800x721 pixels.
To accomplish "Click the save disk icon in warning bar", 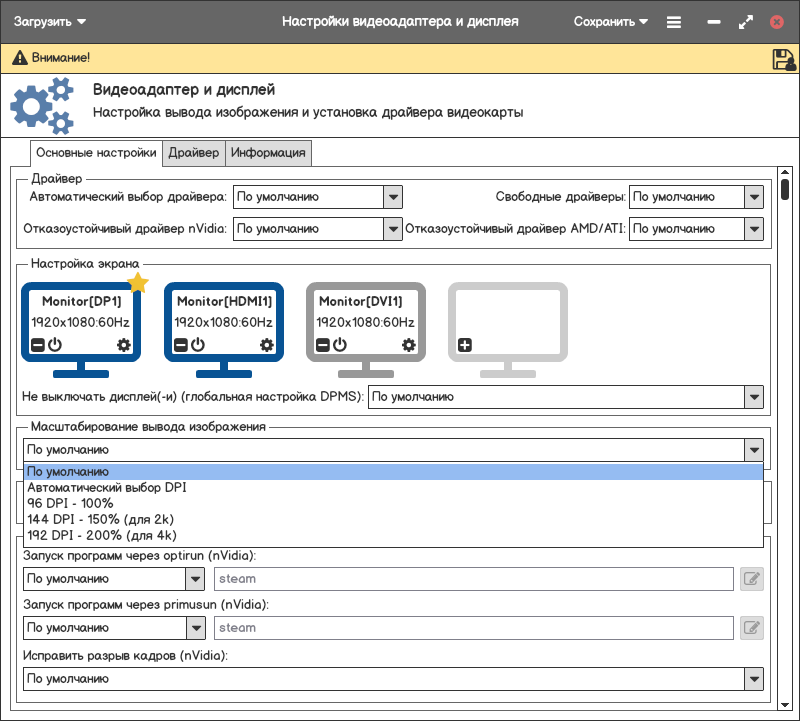I will pos(783,59).
